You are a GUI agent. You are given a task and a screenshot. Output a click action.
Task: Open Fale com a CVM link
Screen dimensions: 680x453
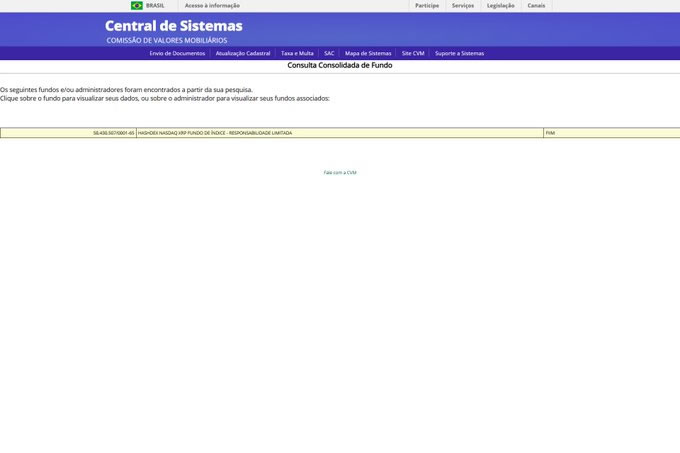point(340,173)
